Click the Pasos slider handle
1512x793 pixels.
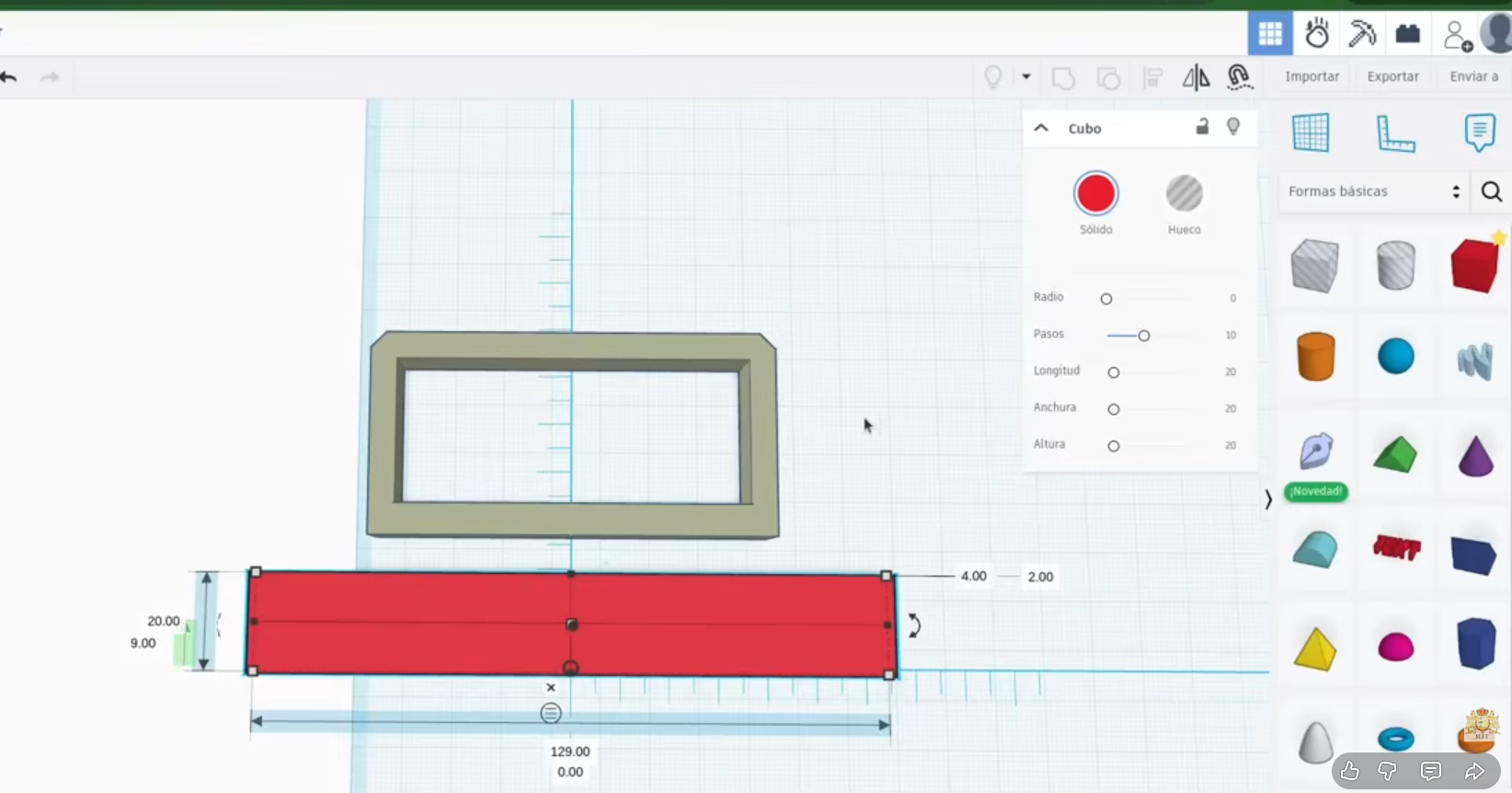[x=1144, y=336]
